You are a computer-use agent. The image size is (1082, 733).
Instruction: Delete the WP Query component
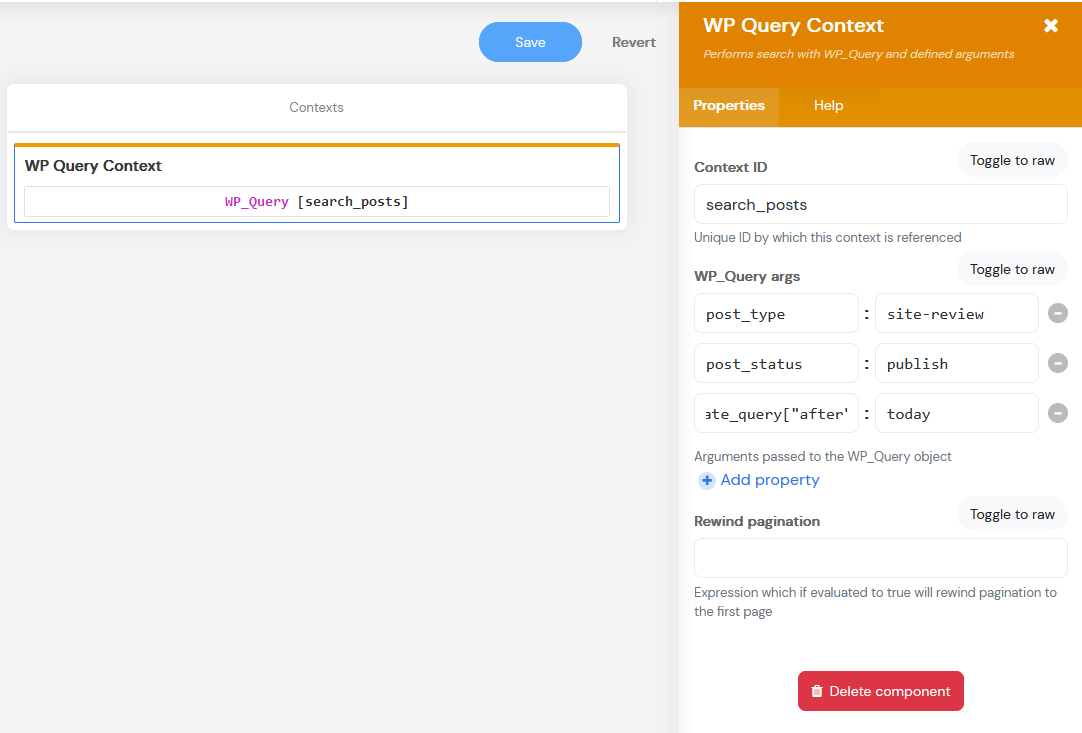pos(880,691)
